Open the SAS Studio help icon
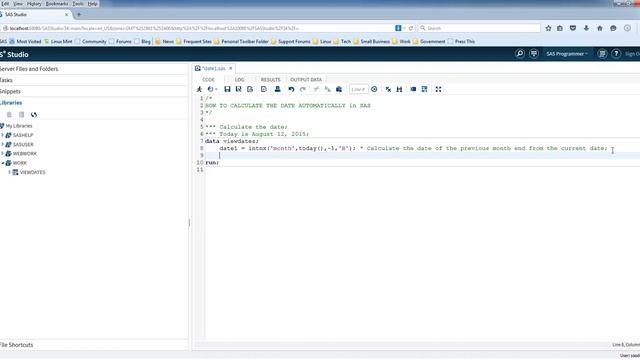640x360 pixels. click(616, 54)
